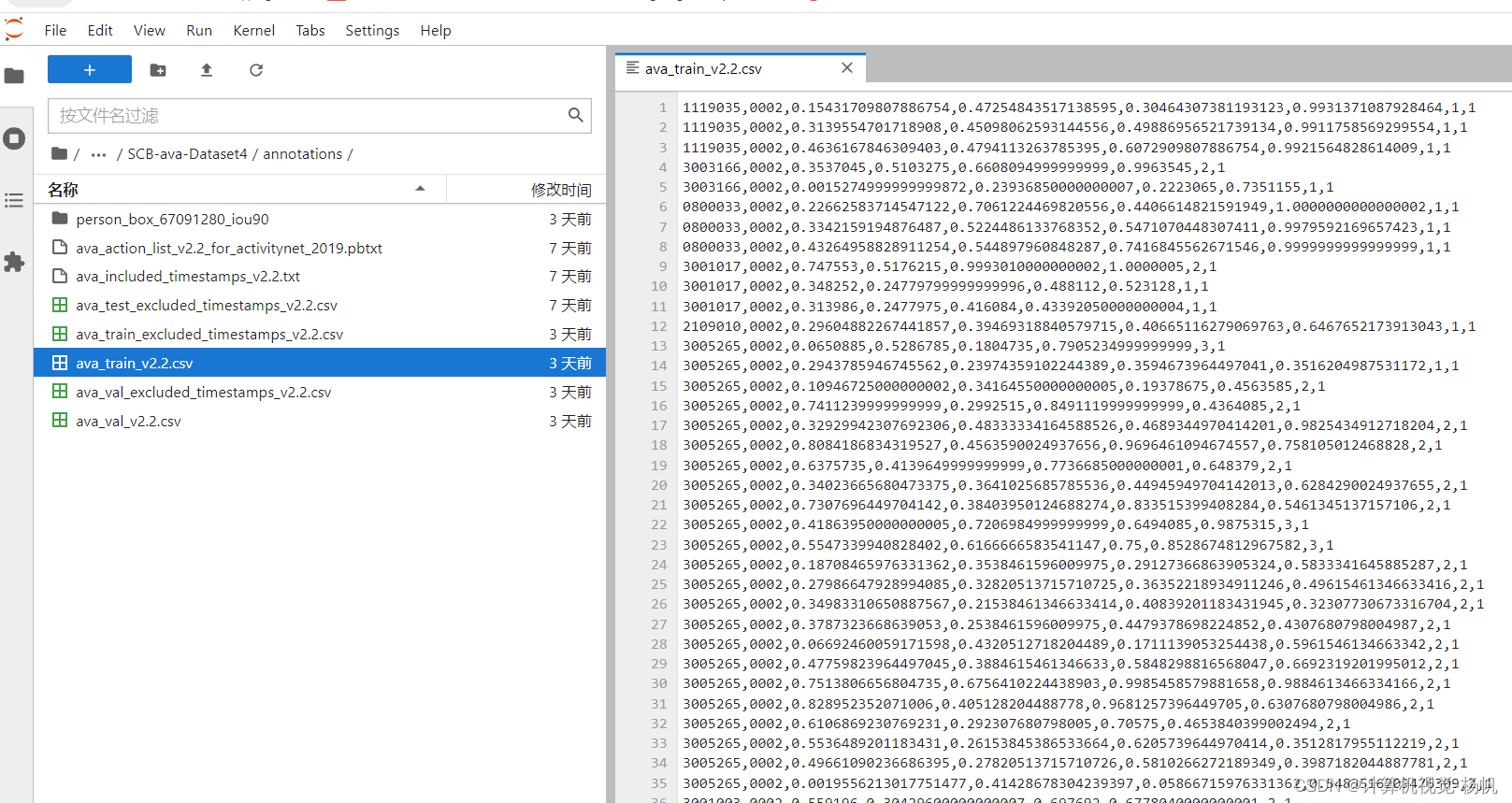Image resolution: width=1512 pixels, height=803 pixels.
Task: Click spreadsheet icon of ava_val_v2.2.csv
Action: (x=60, y=421)
